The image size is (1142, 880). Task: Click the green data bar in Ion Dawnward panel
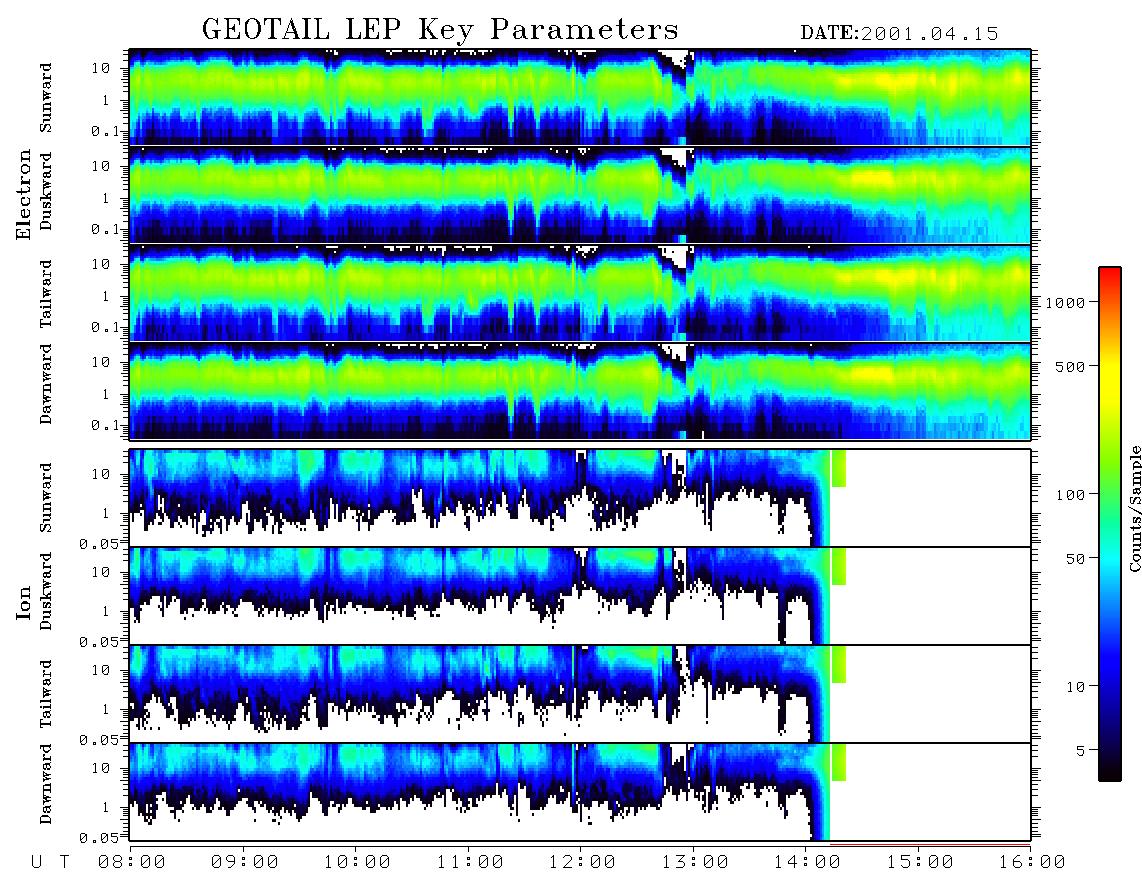pyautogui.click(x=839, y=762)
